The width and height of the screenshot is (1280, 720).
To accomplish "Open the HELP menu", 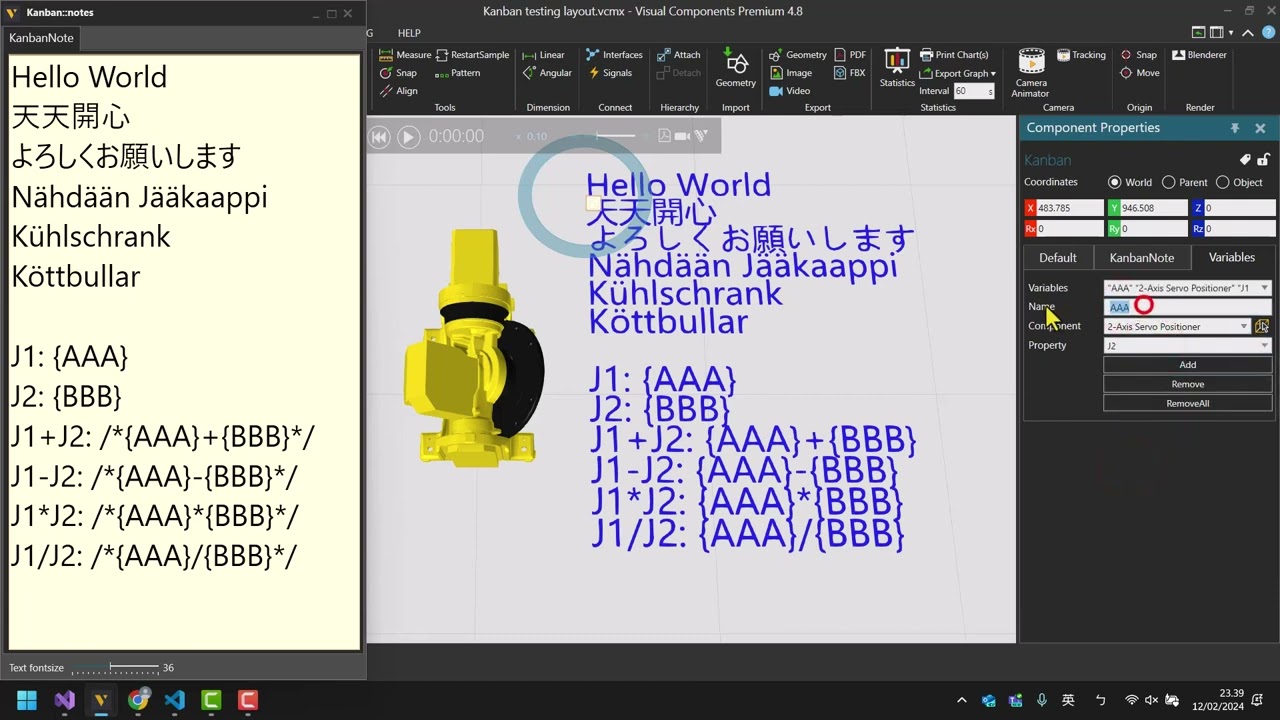I will point(409,33).
